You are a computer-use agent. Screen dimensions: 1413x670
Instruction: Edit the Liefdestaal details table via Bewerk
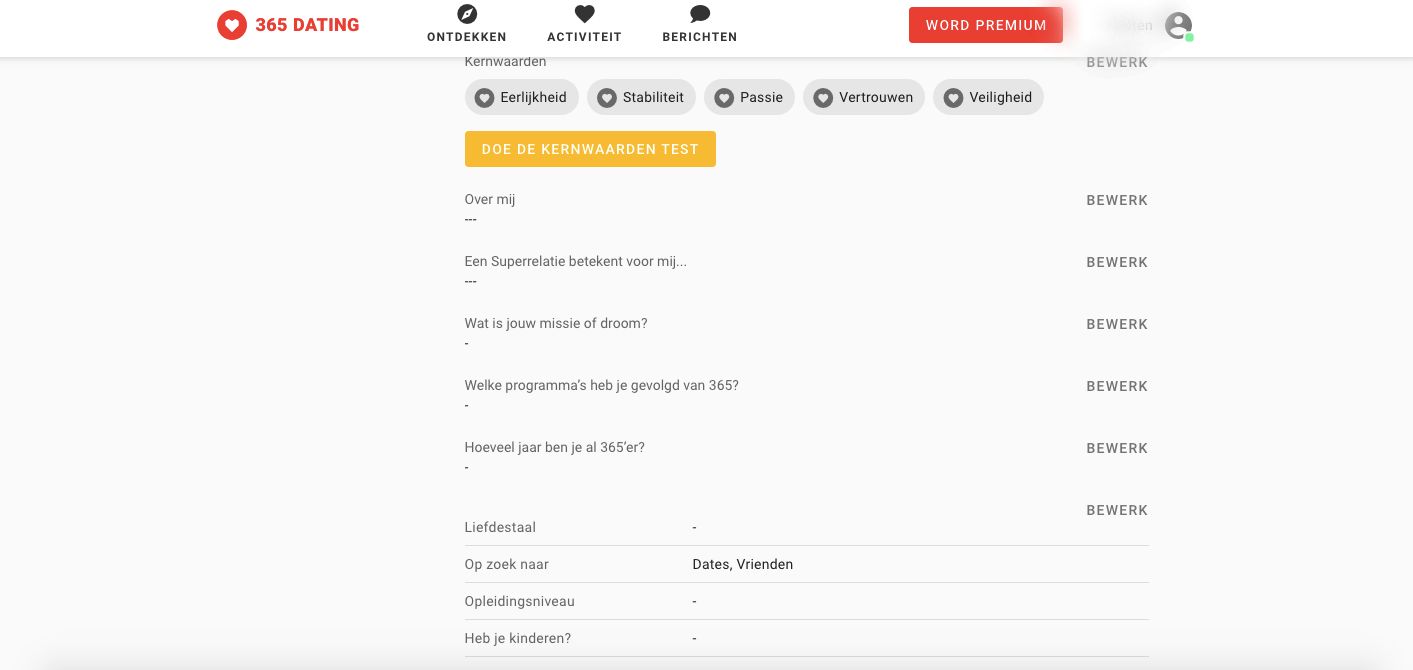coord(1117,510)
